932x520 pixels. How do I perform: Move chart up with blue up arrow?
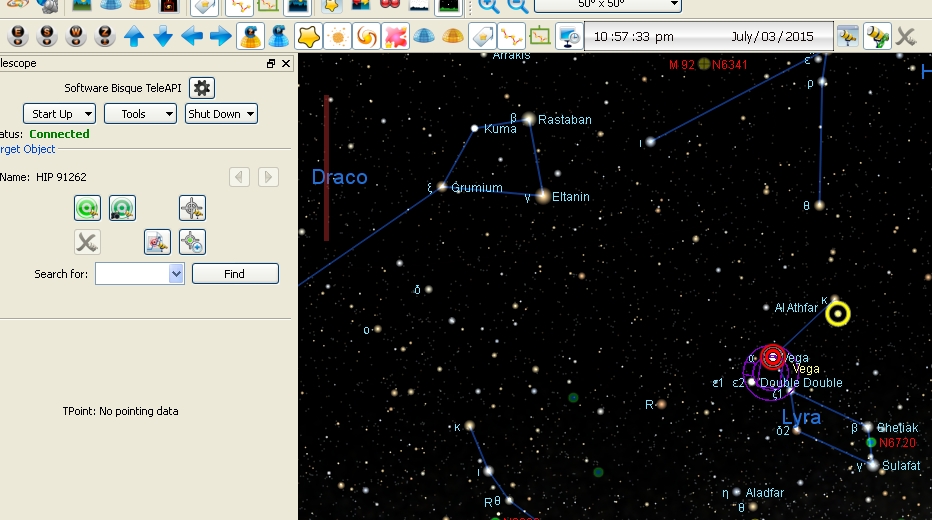[x=134, y=36]
